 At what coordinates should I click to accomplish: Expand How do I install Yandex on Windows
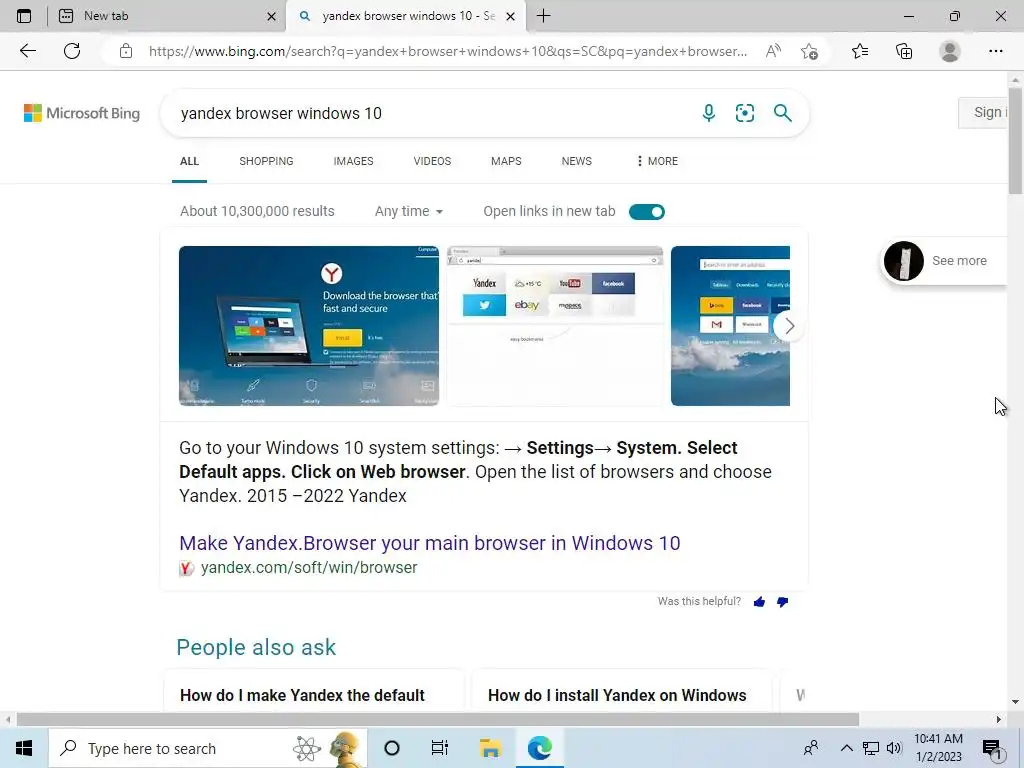(x=621, y=692)
